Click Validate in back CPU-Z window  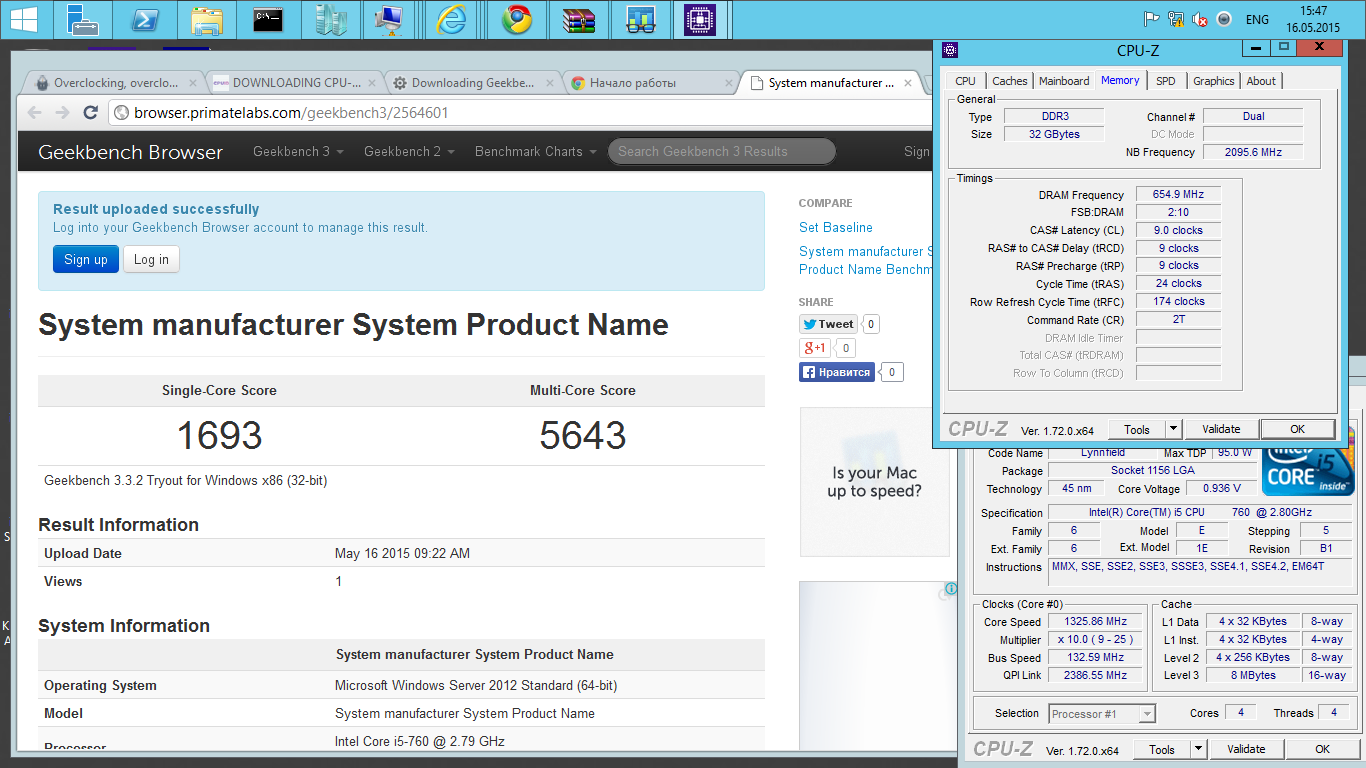tap(1246, 749)
